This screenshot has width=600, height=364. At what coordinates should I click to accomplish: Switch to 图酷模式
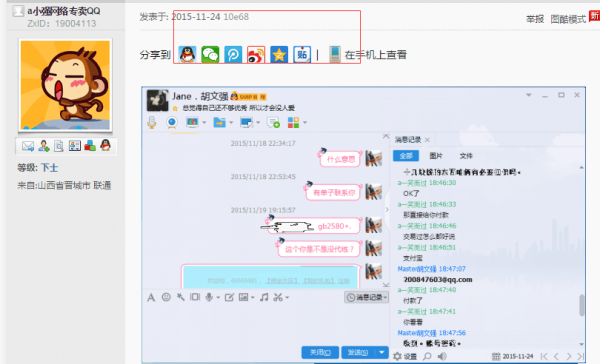[x=568, y=19]
